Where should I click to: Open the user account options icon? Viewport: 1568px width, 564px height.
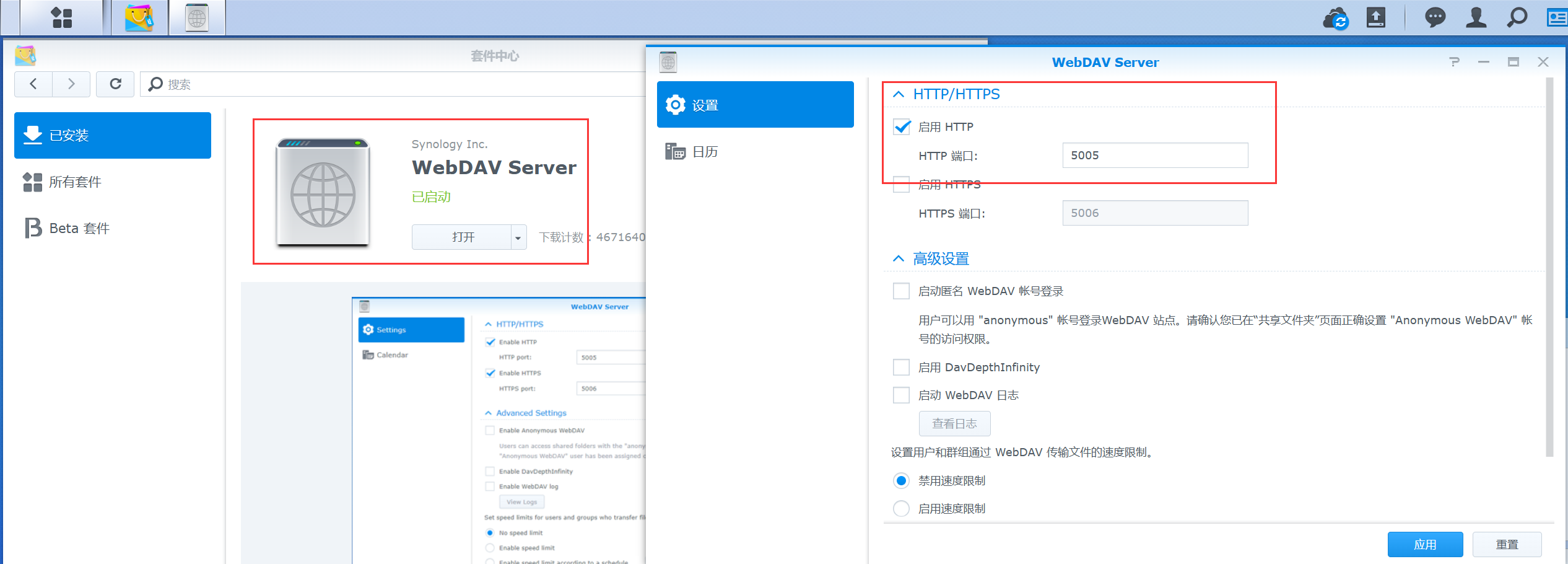pyautogui.click(x=1476, y=17)
